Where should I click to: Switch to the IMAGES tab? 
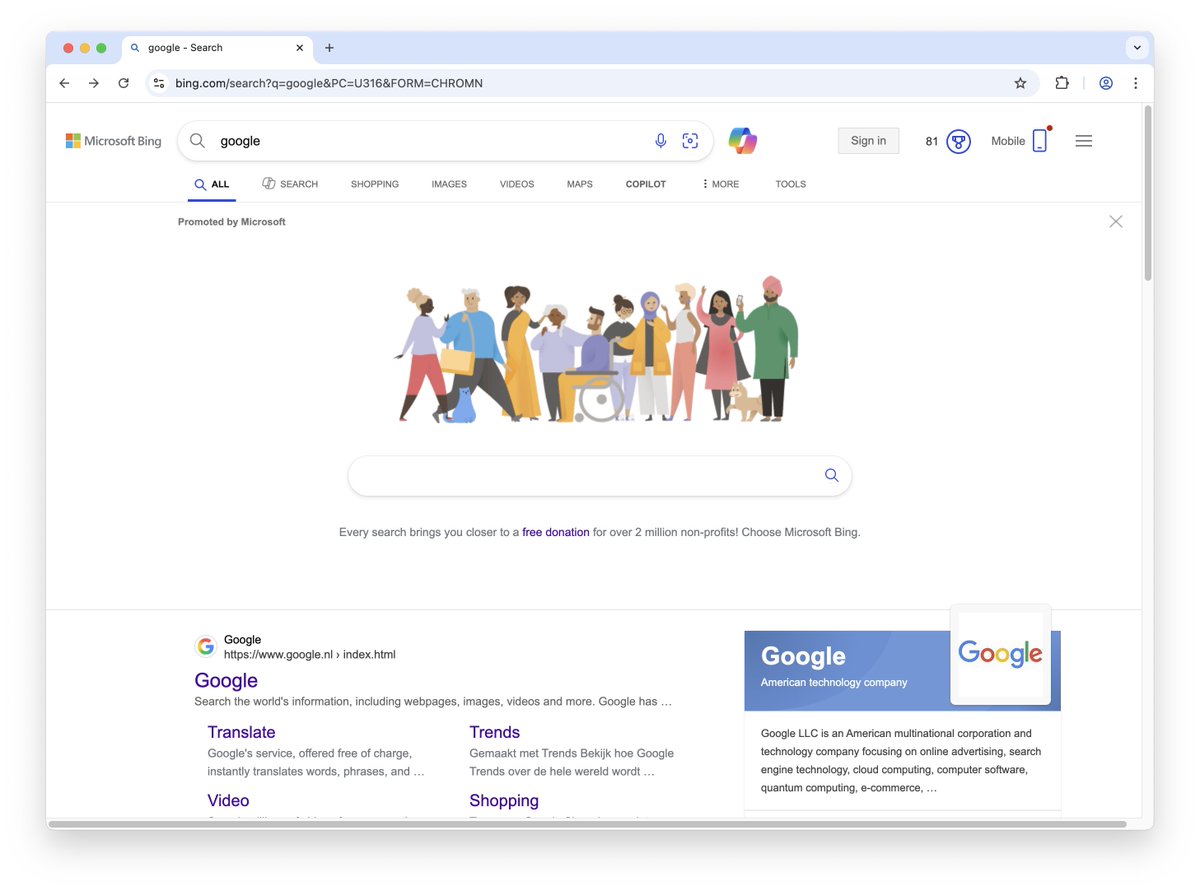[449, 184]
